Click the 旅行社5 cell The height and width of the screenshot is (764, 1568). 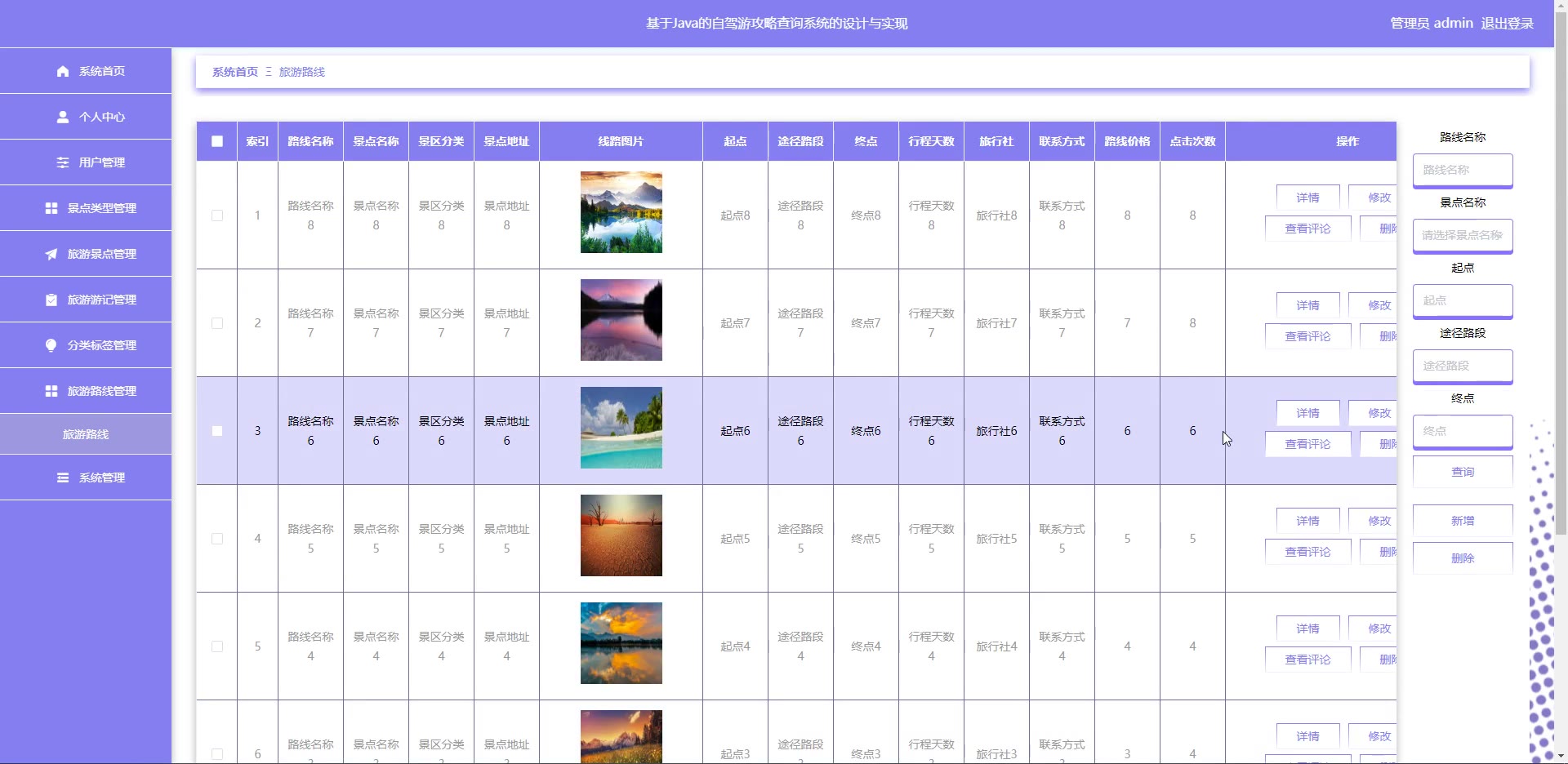996,539
